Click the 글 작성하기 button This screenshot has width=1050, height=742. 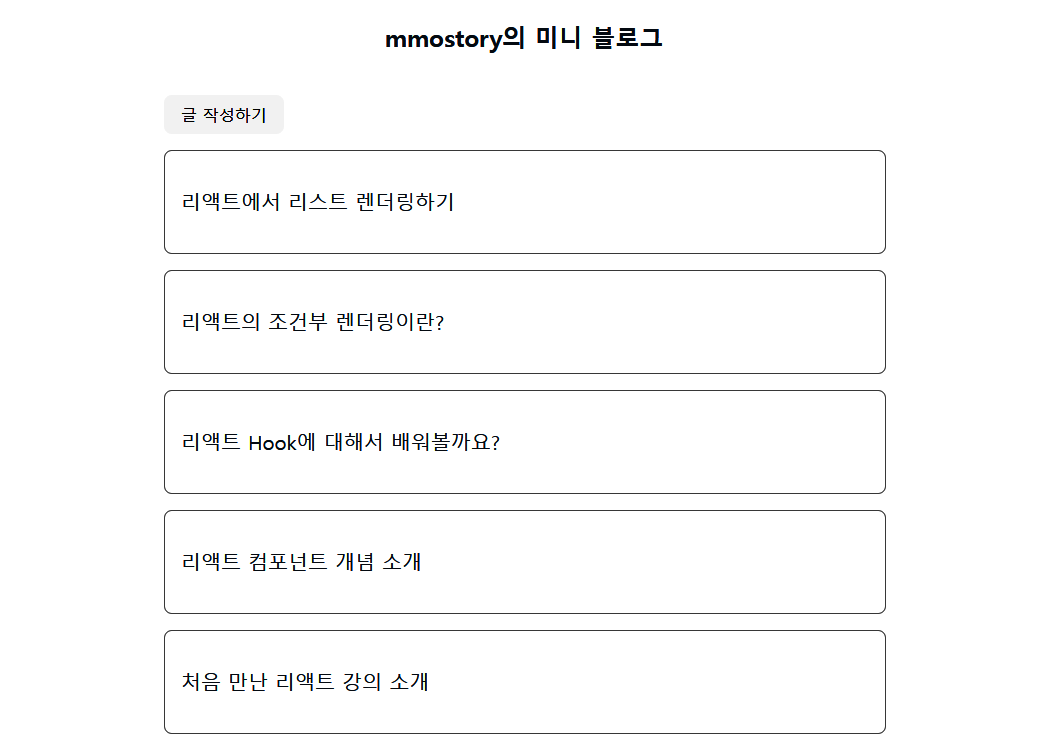tap(224, 115)
